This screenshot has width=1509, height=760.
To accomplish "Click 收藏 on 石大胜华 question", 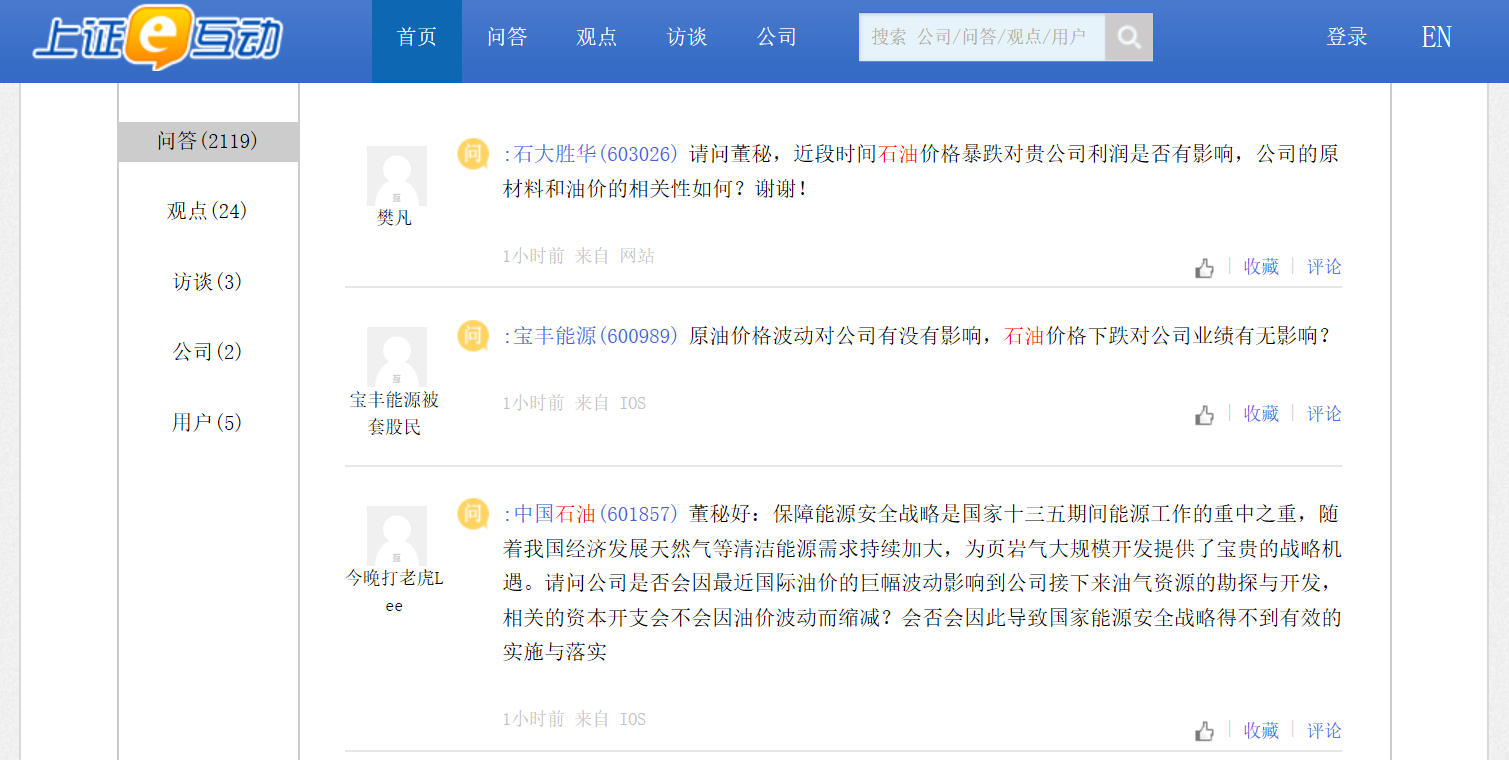I will click(1261, 267).
